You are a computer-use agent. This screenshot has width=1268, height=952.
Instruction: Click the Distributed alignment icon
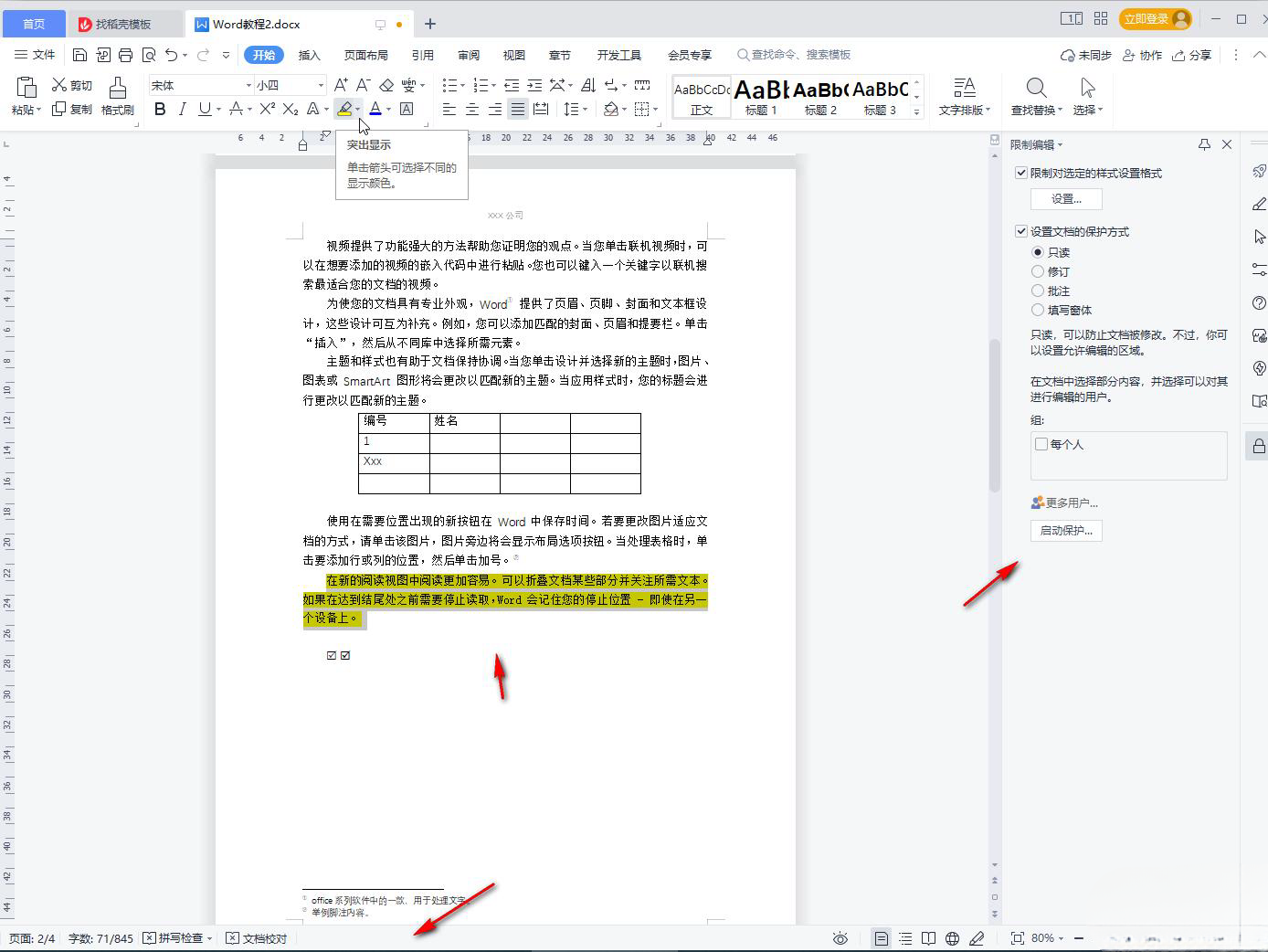click(x=541, y=109)
